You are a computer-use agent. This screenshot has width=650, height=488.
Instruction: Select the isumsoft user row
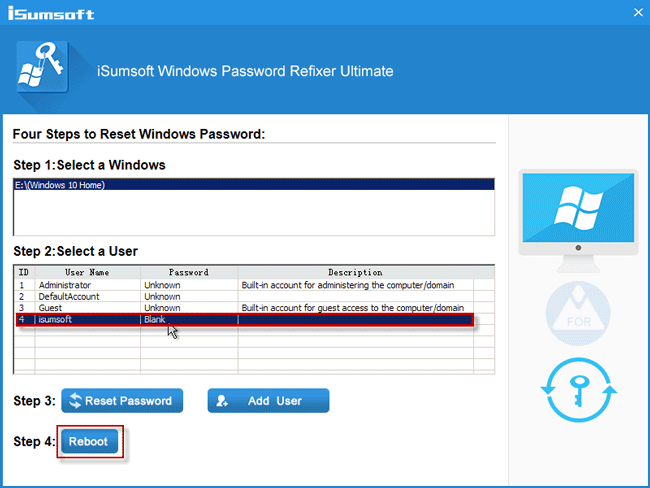(245, 319)
